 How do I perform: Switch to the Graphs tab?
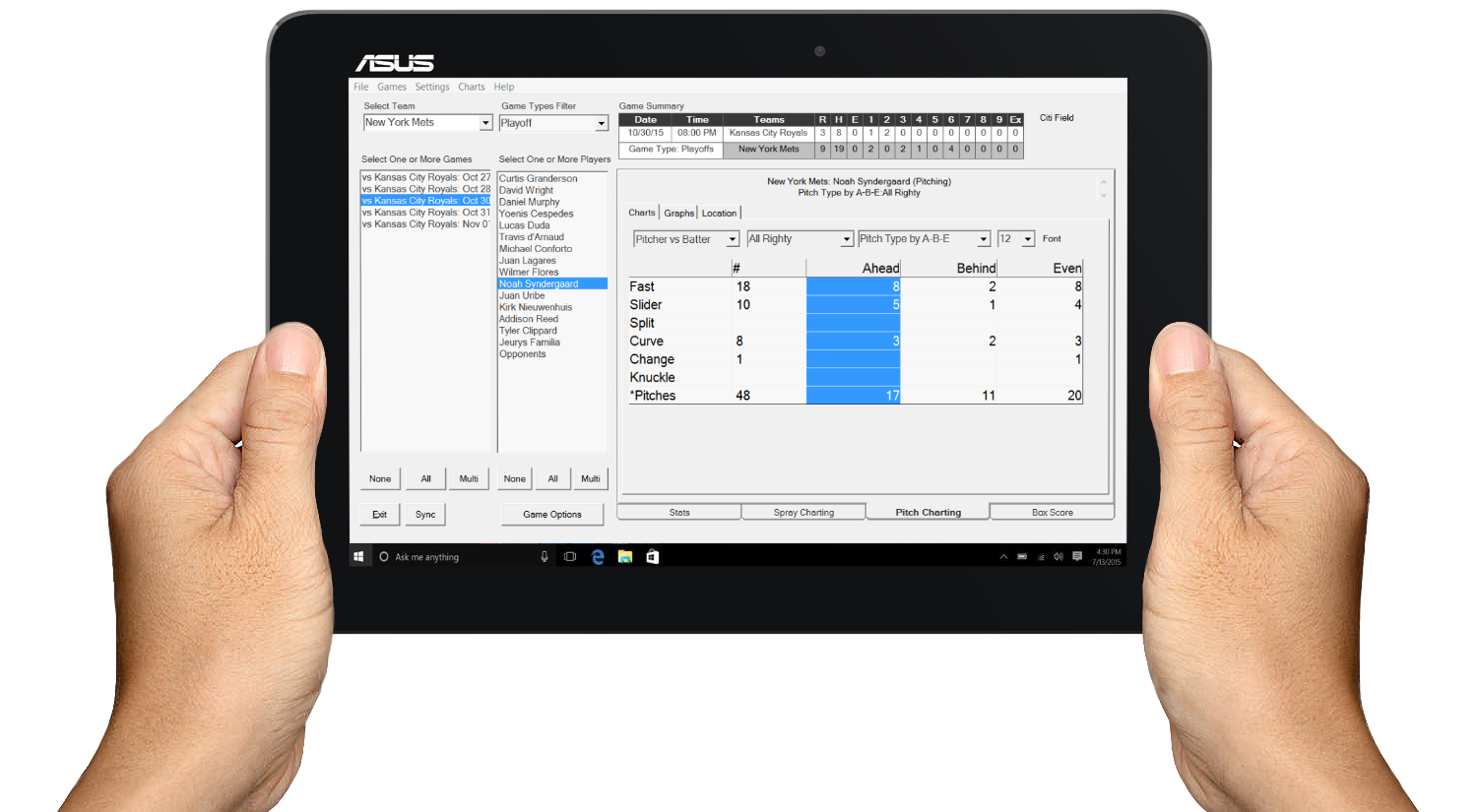point(678,213)
